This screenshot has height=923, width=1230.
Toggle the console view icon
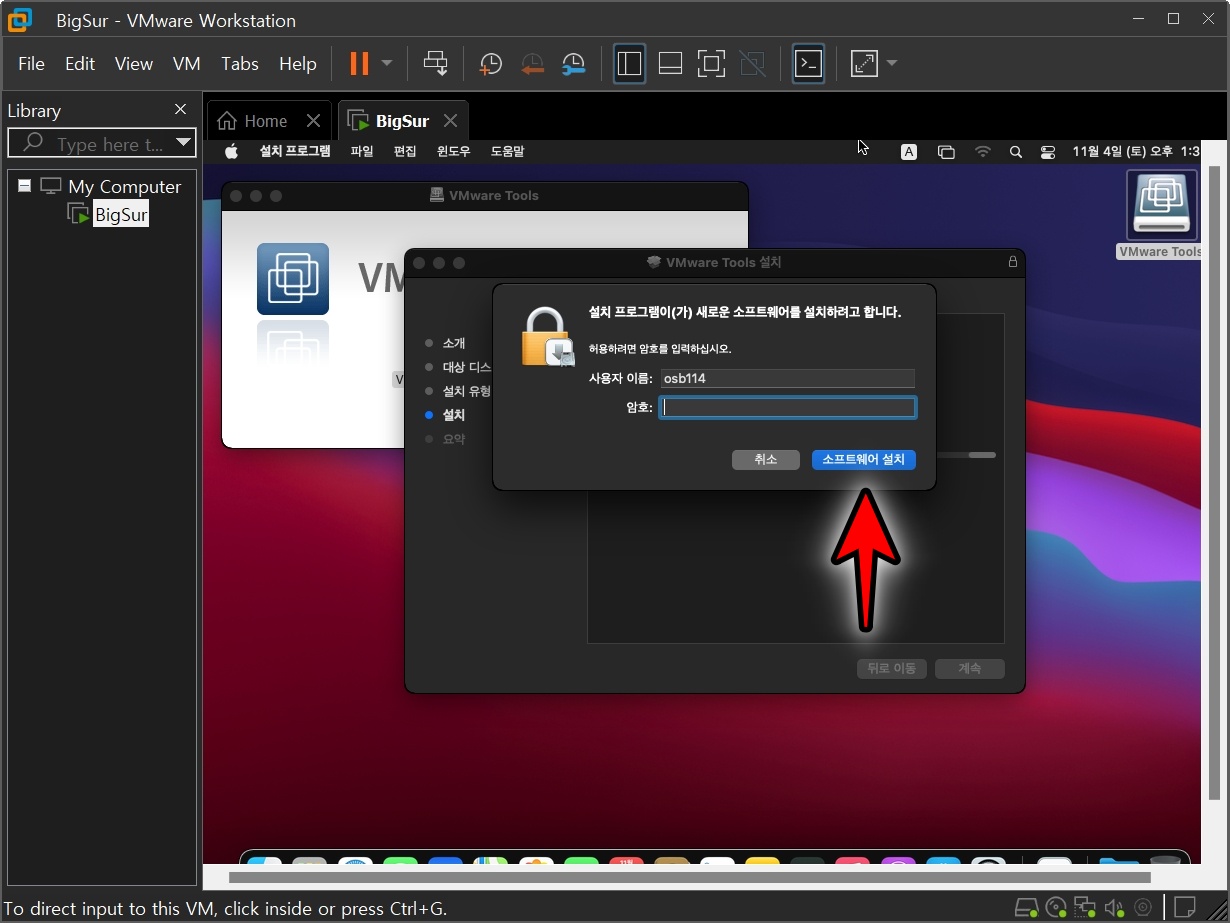point(808,64)
